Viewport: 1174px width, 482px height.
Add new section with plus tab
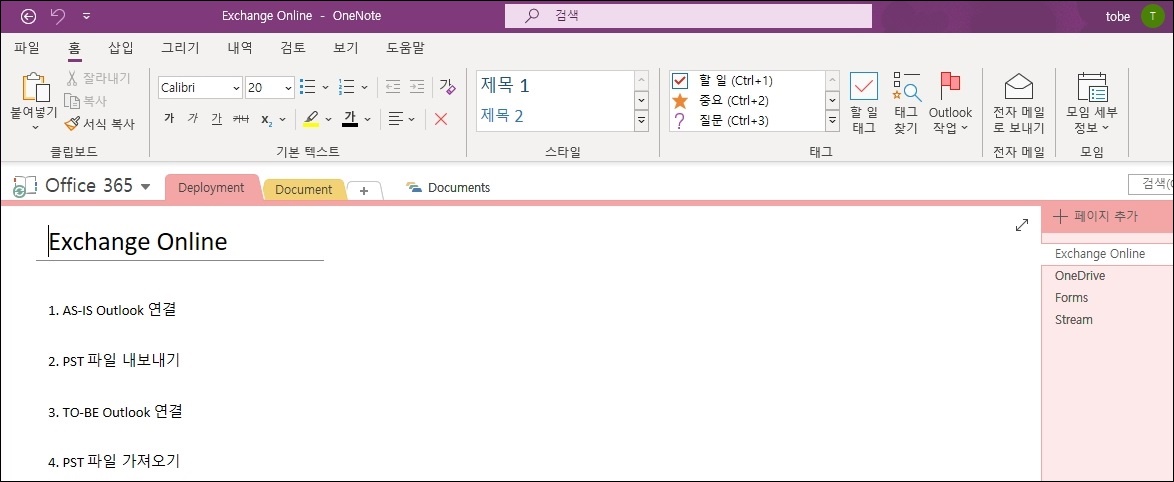365,190
